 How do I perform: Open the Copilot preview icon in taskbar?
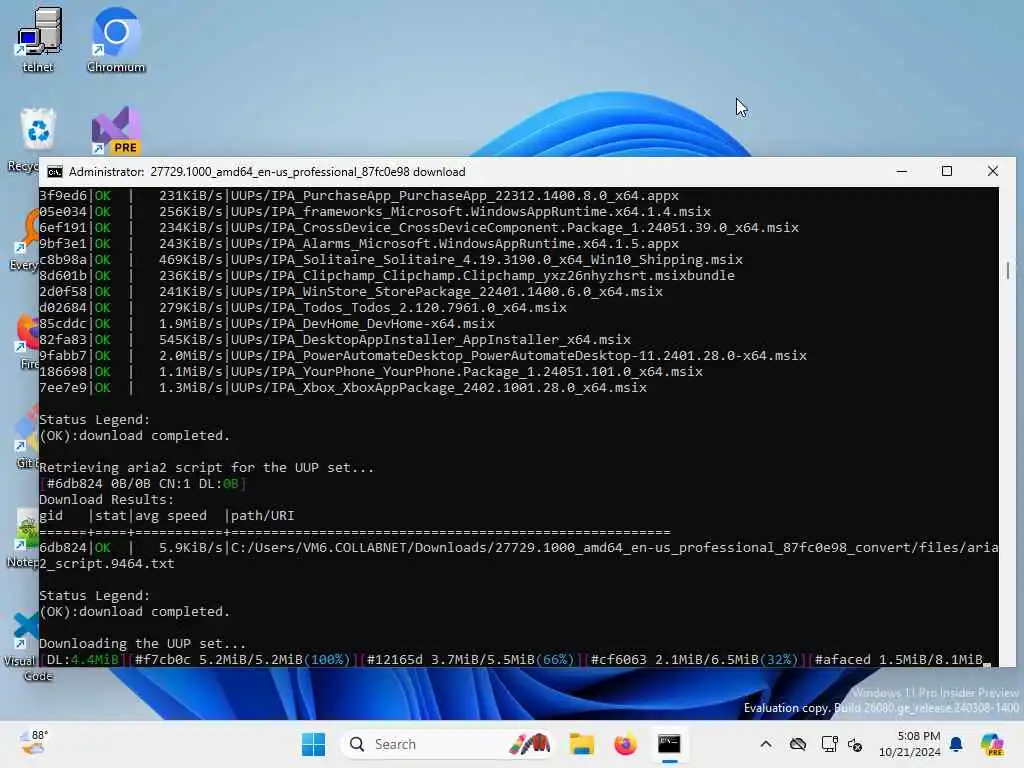click(x=992, y=744)
